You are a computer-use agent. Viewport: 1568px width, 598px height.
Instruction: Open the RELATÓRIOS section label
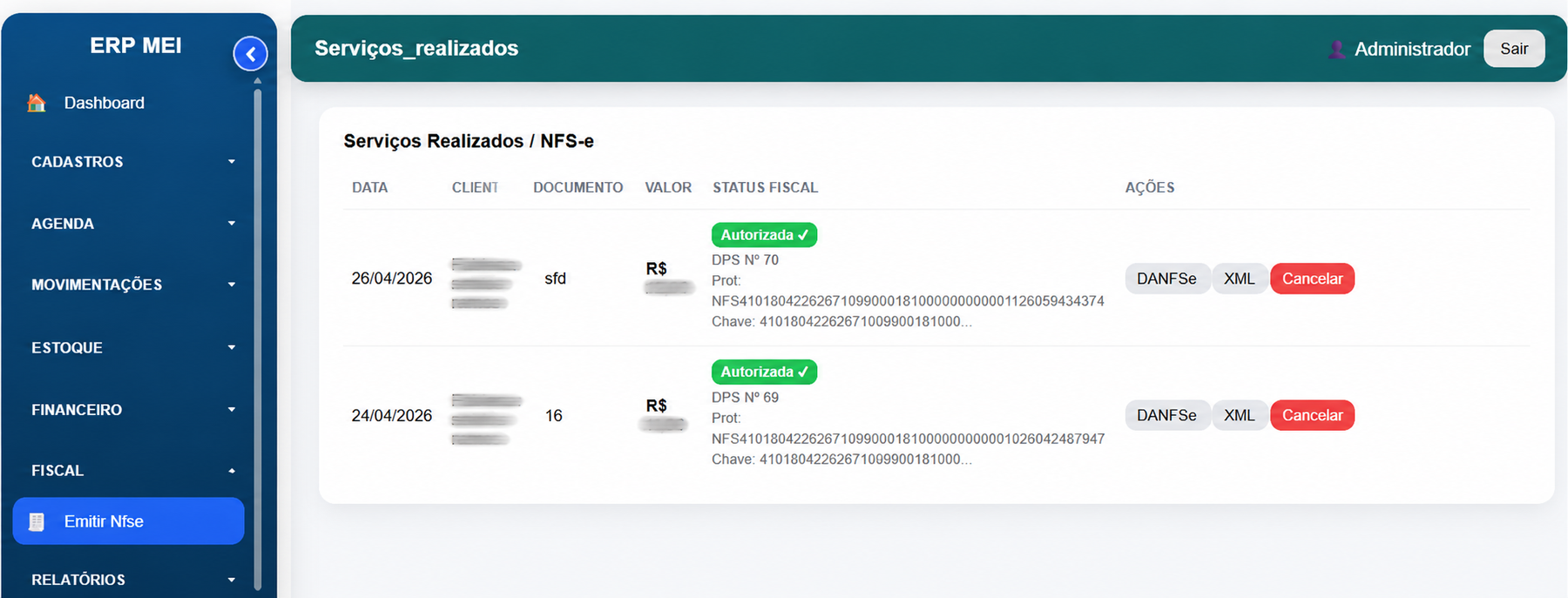(x=78, y=580)
